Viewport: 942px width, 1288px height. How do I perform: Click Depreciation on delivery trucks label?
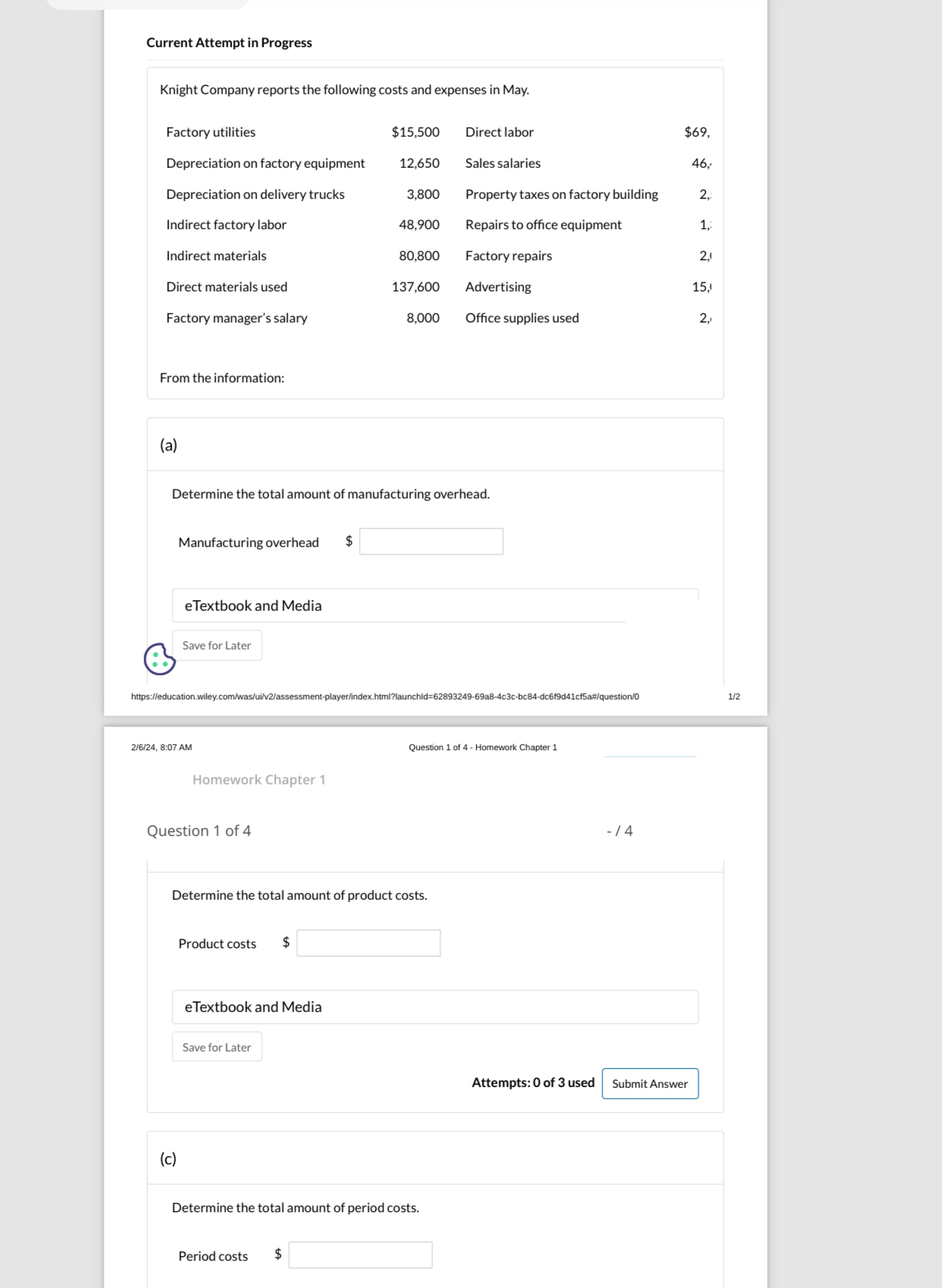click(256, 194)
